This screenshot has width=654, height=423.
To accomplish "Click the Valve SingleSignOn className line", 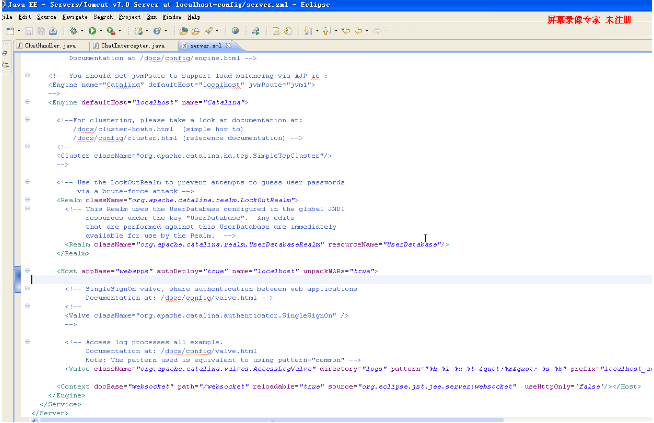I will point(207,315).
